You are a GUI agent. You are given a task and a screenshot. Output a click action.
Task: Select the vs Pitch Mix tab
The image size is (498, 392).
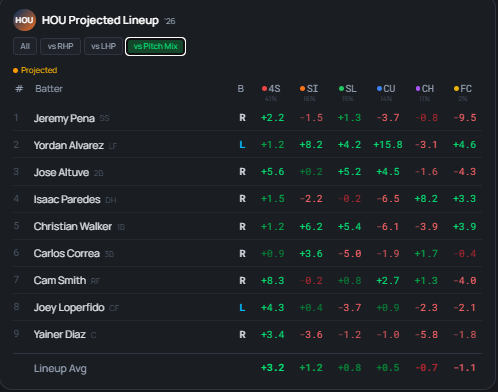tap(155, 46)
